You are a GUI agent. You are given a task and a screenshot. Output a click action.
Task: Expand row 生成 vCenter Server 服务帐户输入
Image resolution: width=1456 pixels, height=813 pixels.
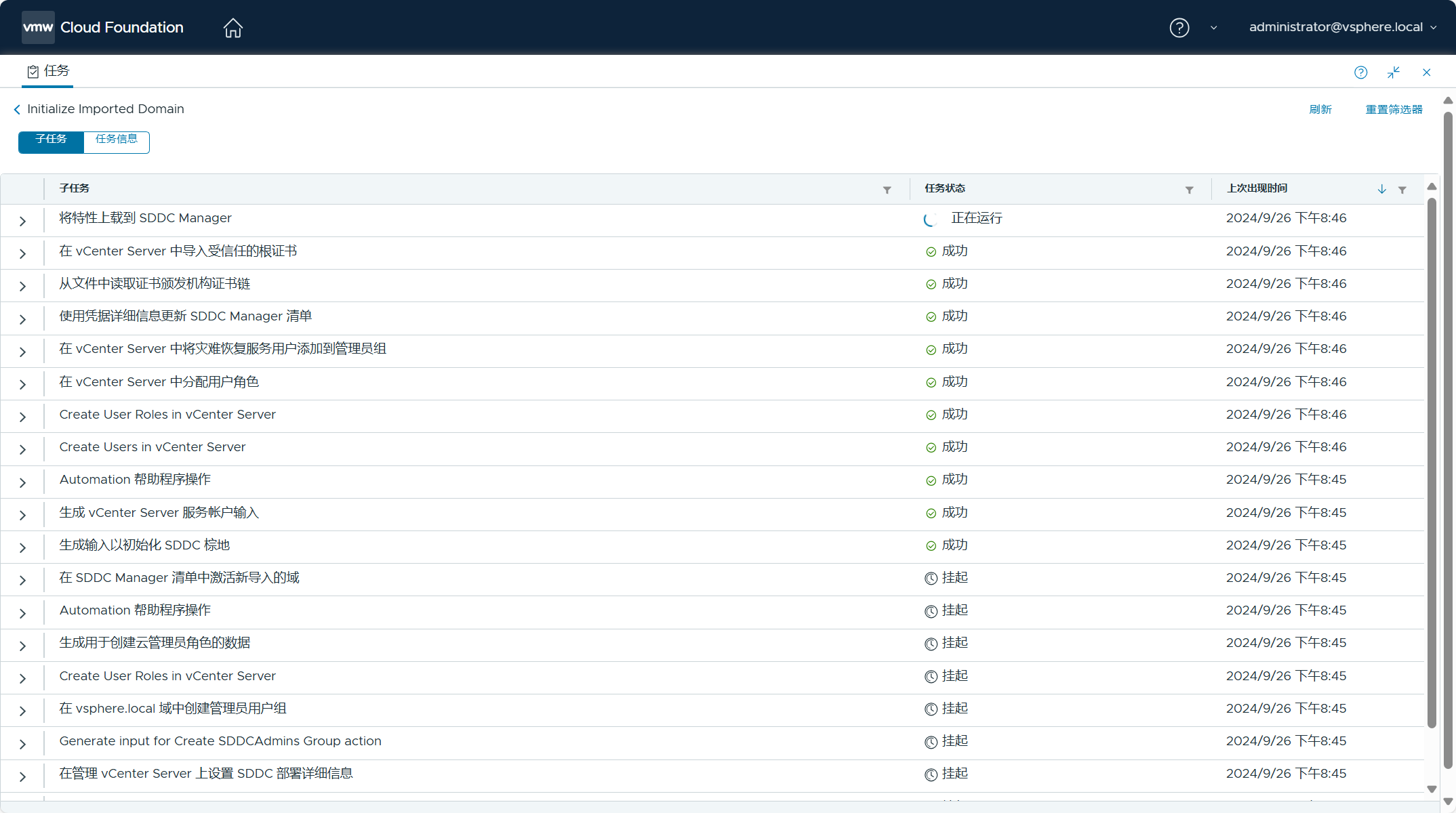point(22,516)
